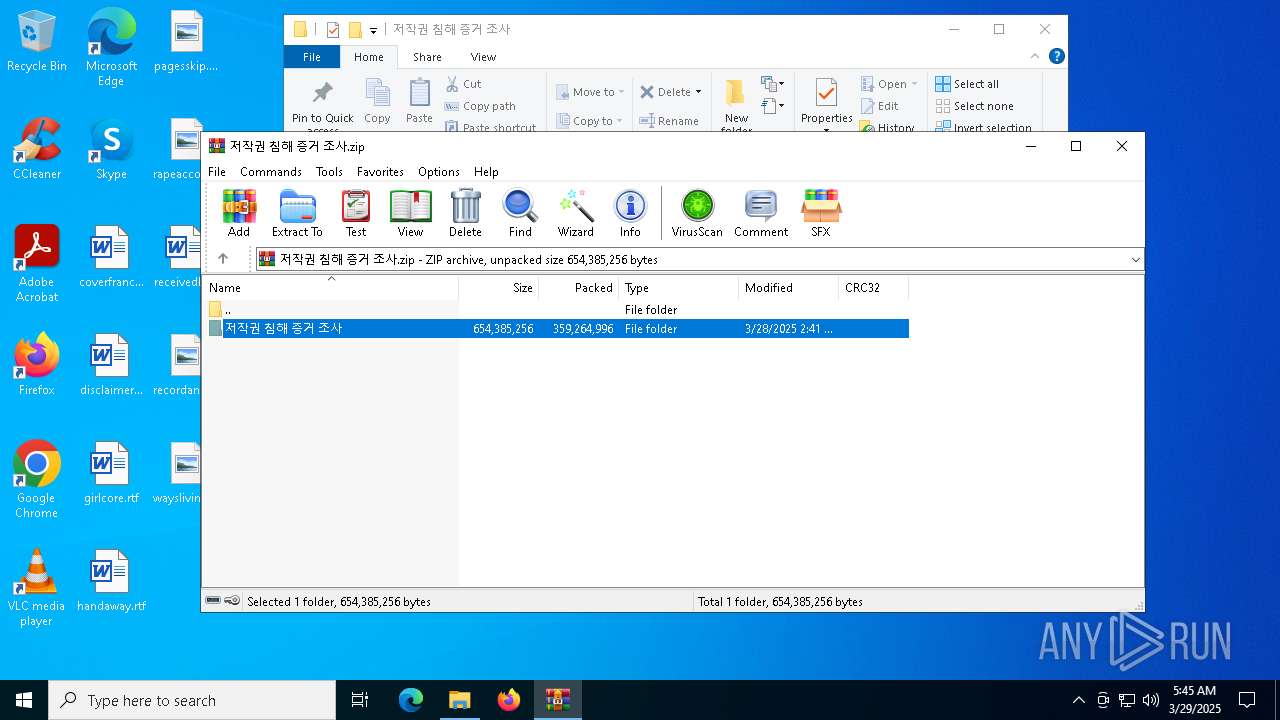Sort by Packed column header
Viewport: 1280px width, 720px height.
pos(579,288)
